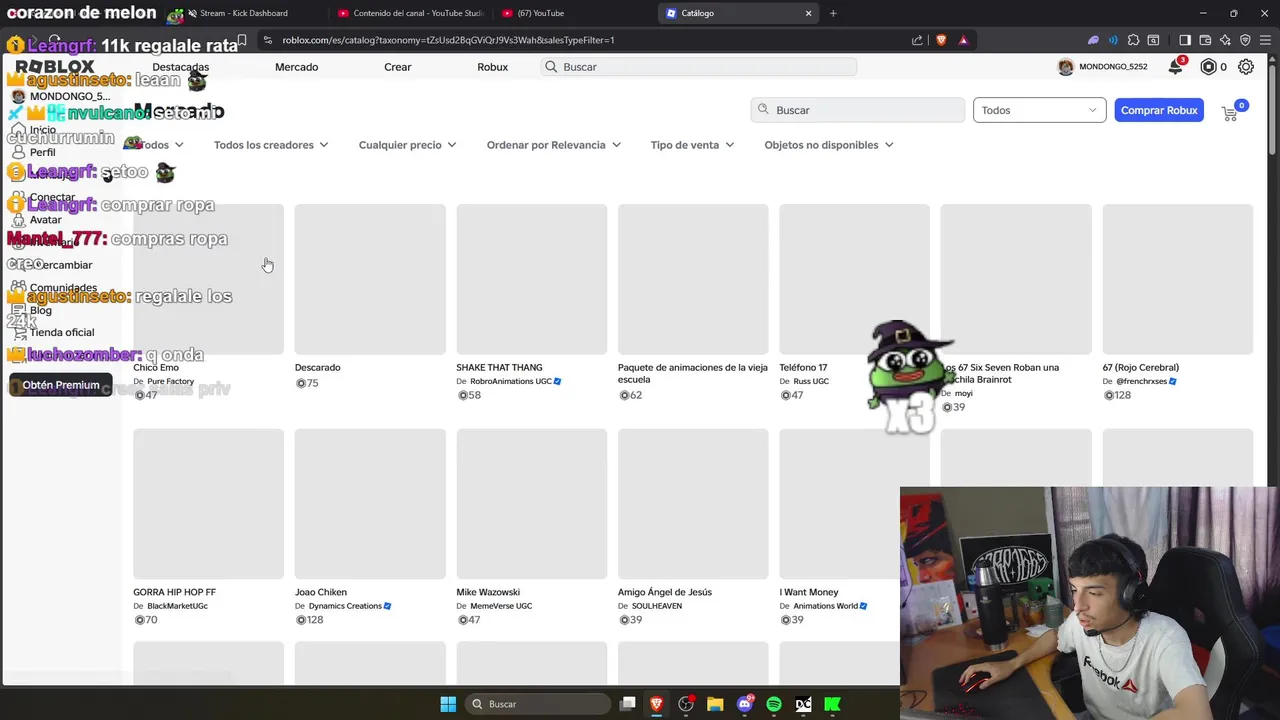Open Tienda oficial in sidebar
The image size is (1280, 720).
click(62, 332)
